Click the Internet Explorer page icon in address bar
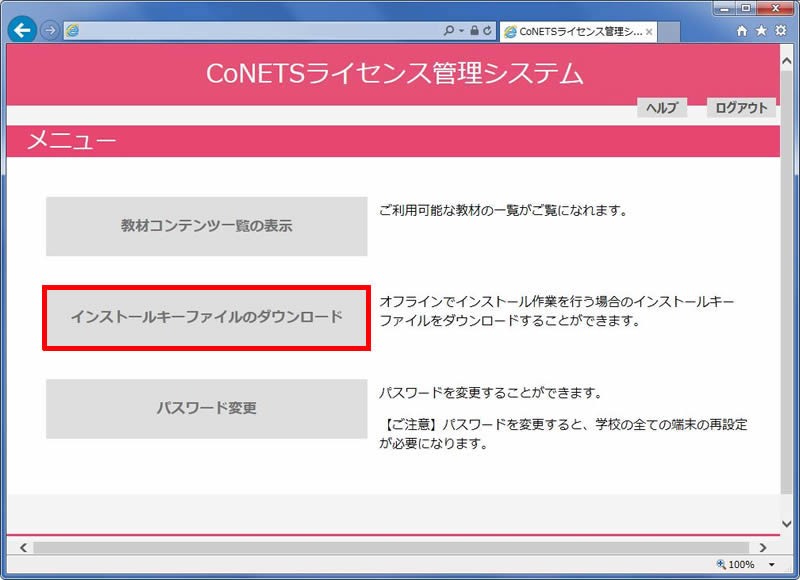 click(73, 31)
